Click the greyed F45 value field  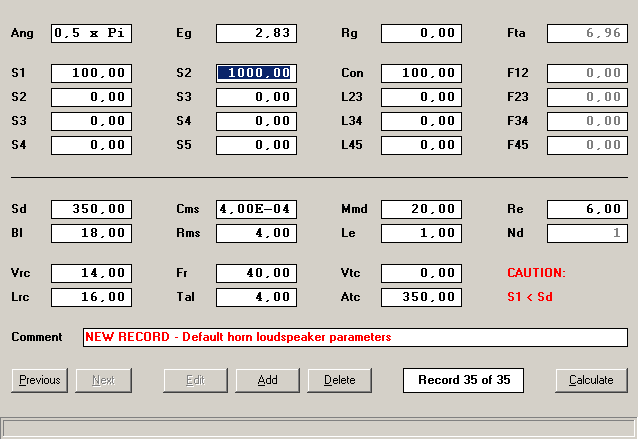pyautogui.click(x=587, y=145)
